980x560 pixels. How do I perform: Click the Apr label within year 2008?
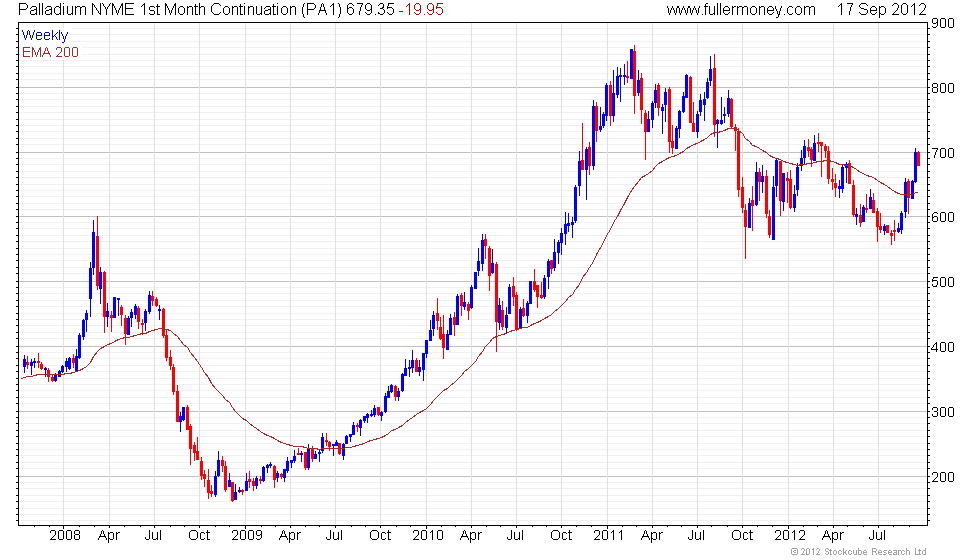[109, 536]
